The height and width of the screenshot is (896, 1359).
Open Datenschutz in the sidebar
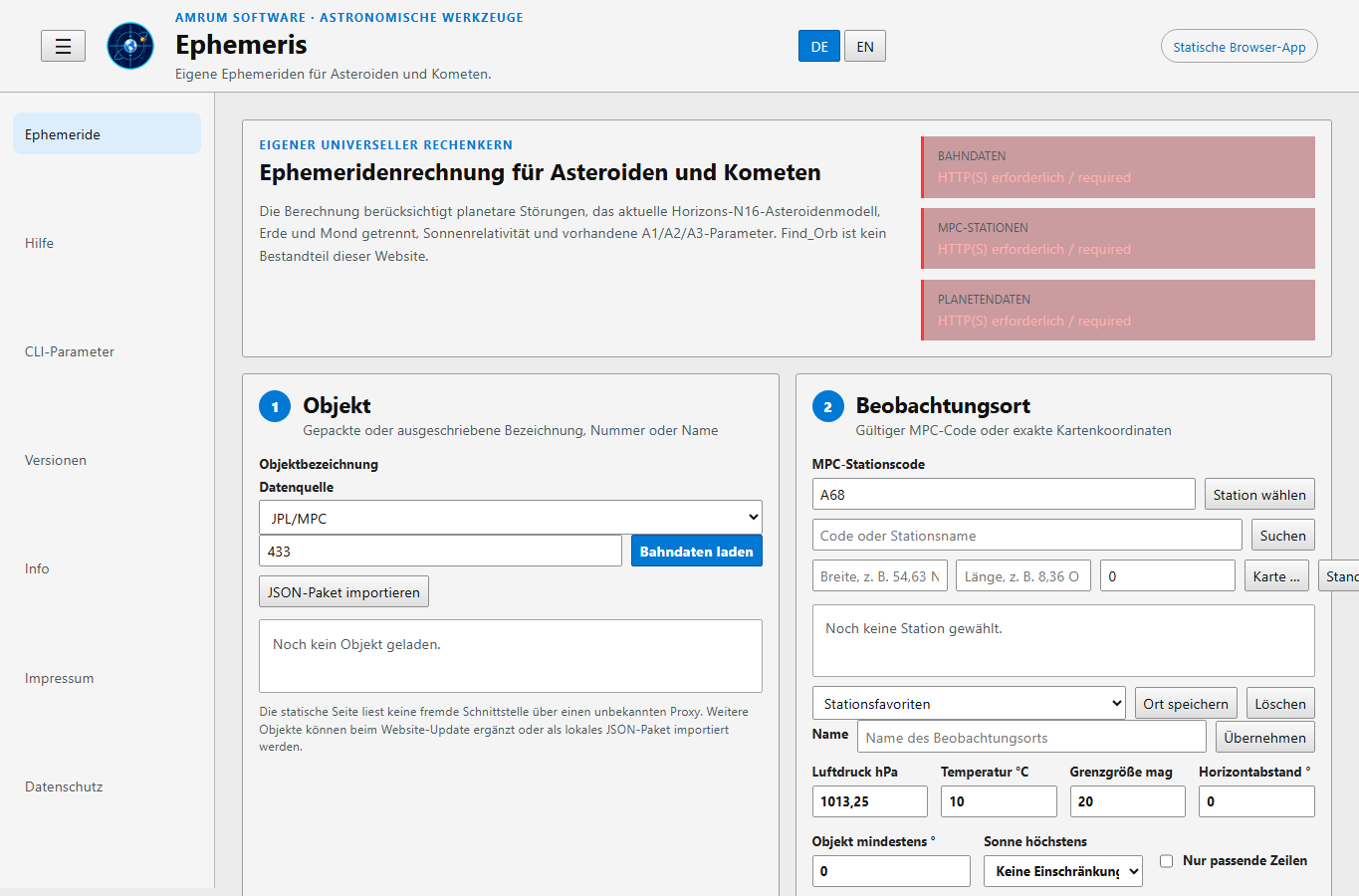(x=107, y=786)
